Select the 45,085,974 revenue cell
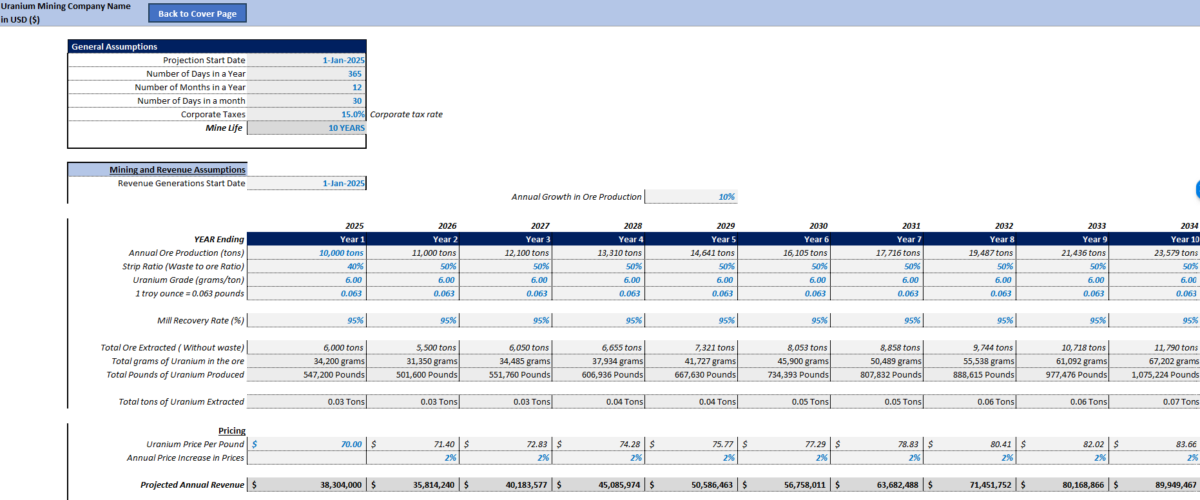Image resolution: width=1200 pixels, height=500 pixels. (598, 484)
